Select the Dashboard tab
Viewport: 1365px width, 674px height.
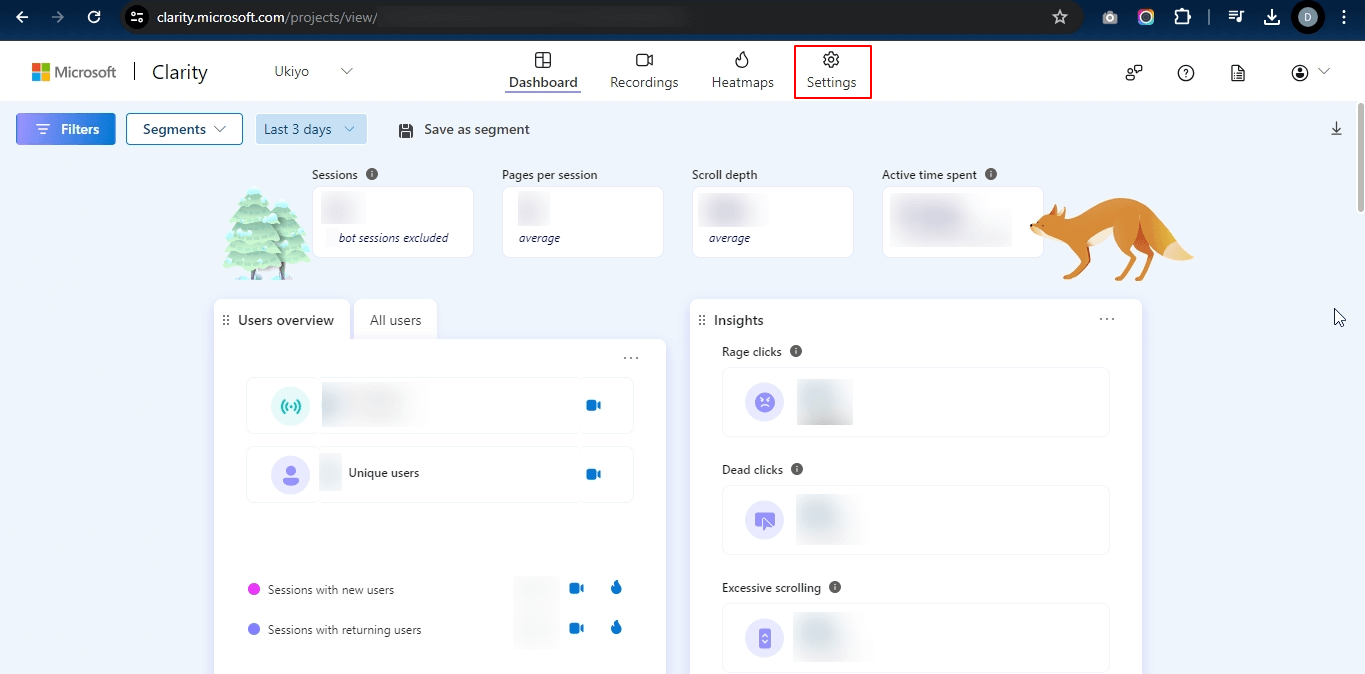tap(543, 71)
